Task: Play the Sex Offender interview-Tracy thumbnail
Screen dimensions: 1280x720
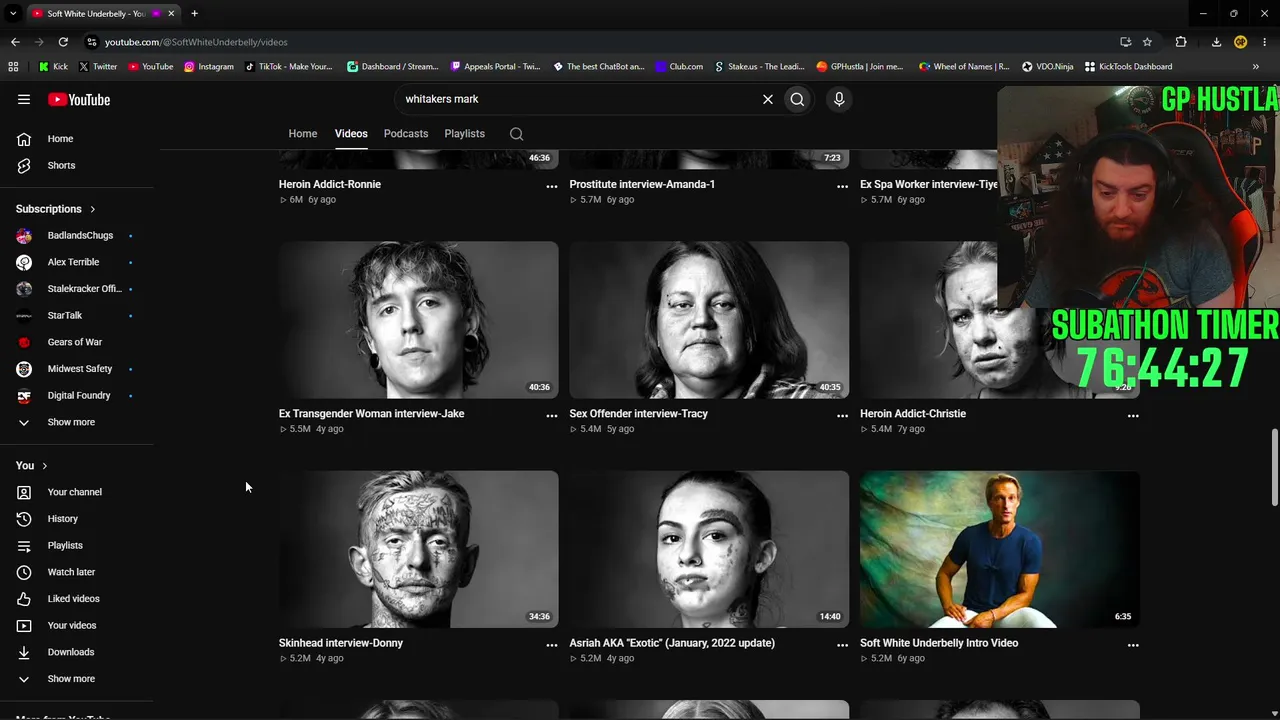Action: pos(709,320)
